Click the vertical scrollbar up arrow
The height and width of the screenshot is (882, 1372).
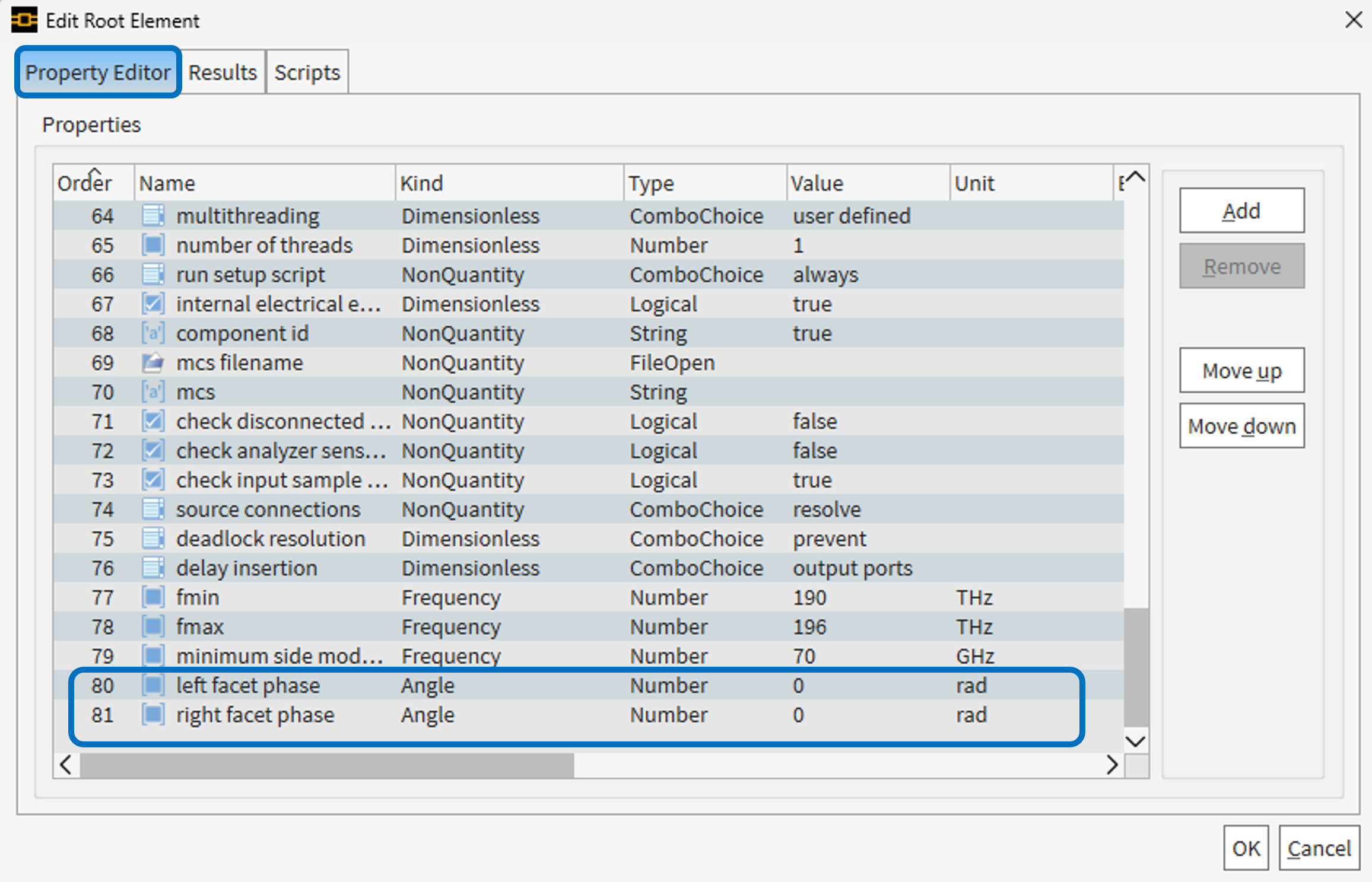[x=1136, y=177]
